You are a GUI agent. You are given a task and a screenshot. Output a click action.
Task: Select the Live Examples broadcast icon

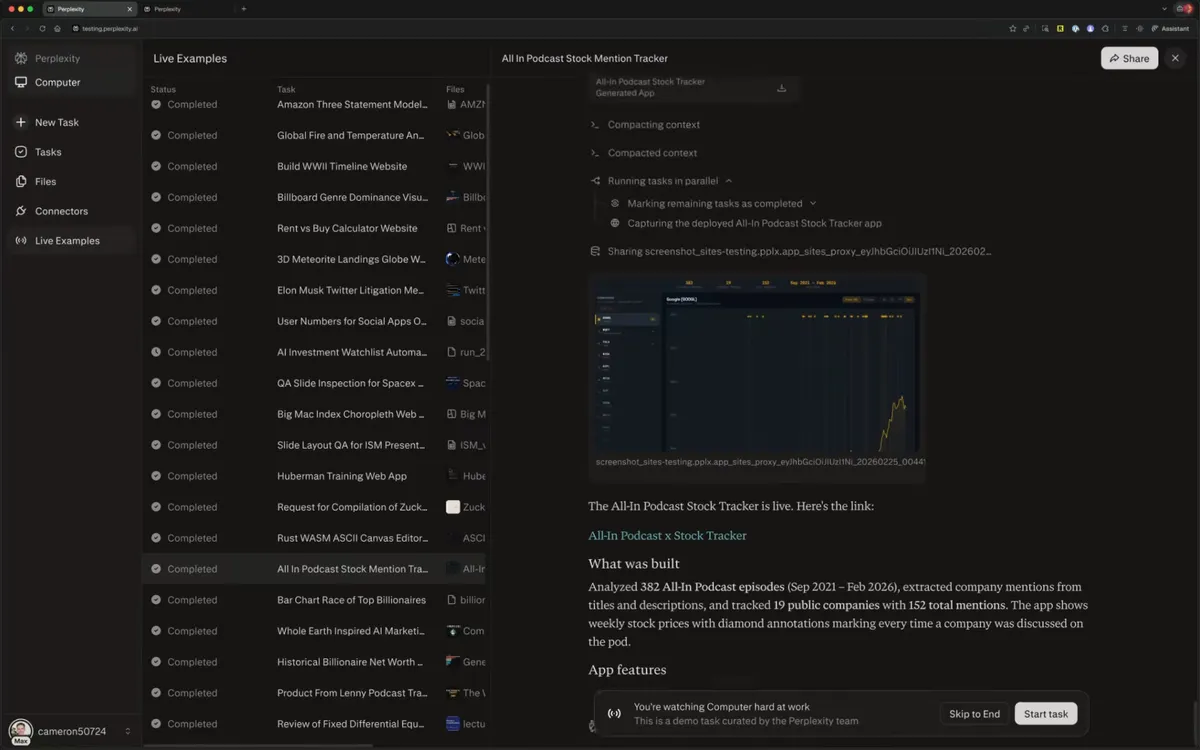click(21, 241)
